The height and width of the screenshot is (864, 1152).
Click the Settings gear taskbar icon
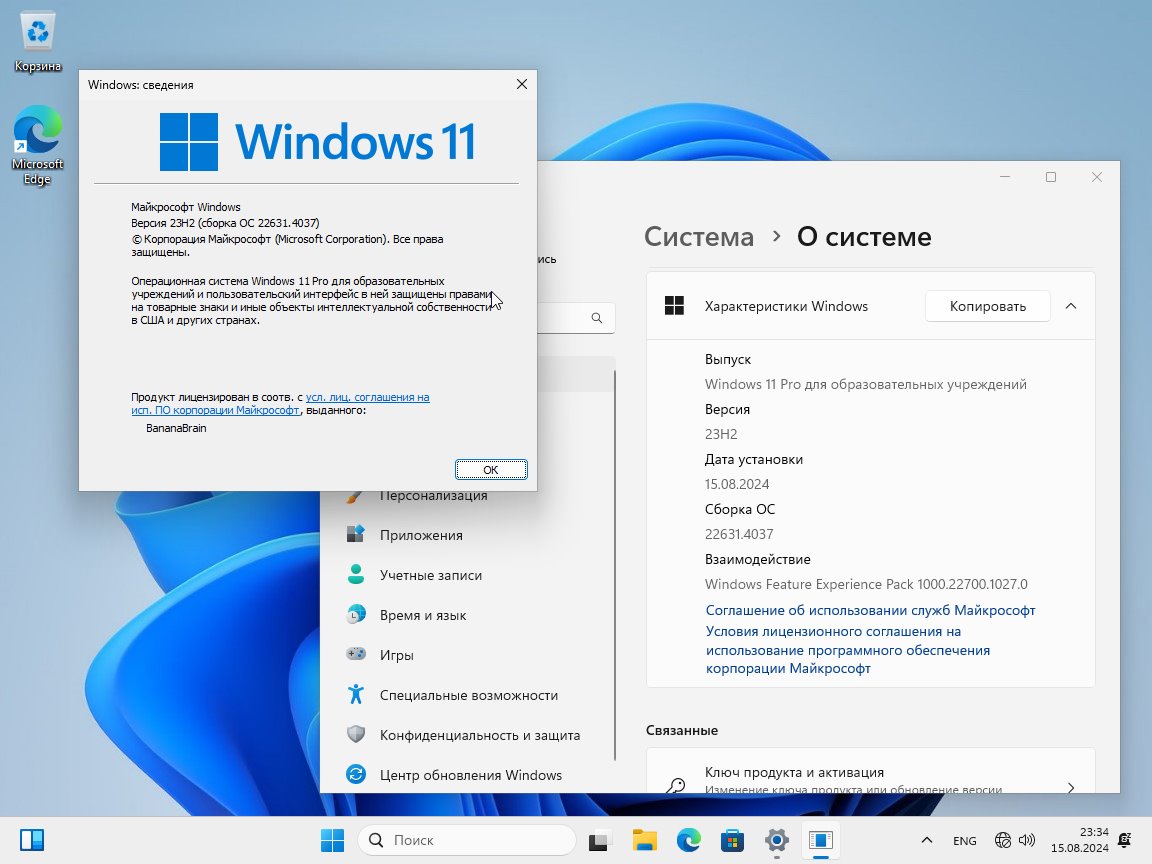pos(777,840)
